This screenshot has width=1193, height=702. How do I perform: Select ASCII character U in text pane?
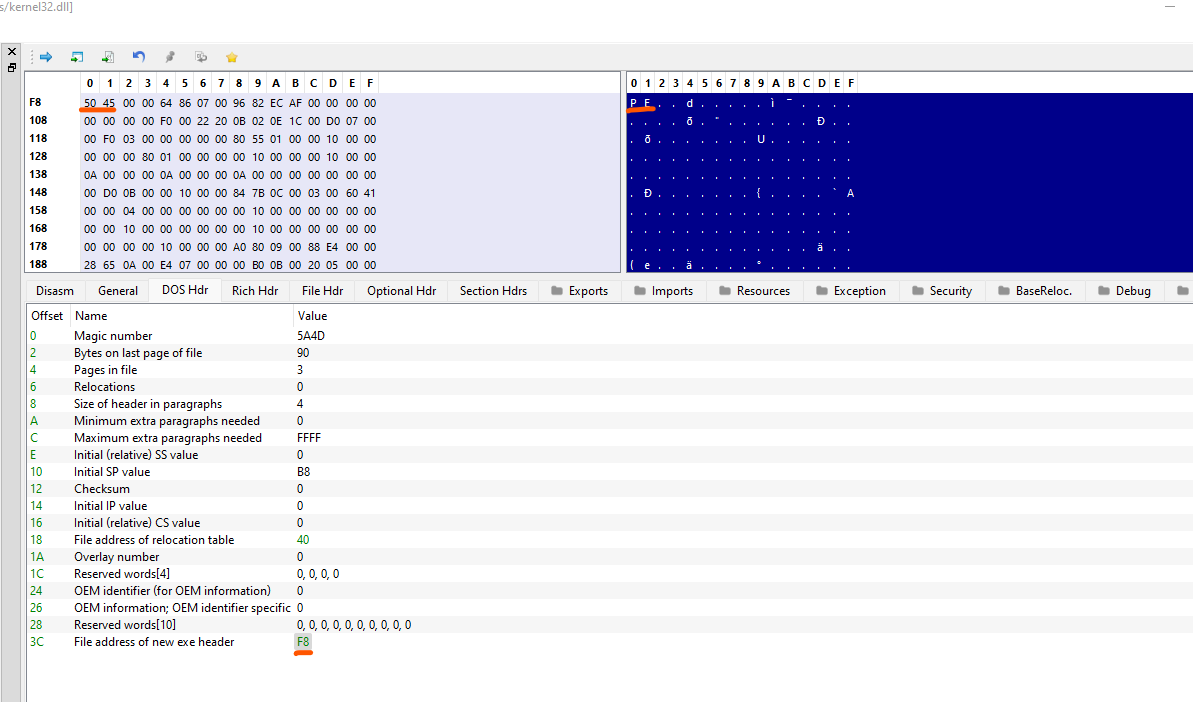coord(761,139)
